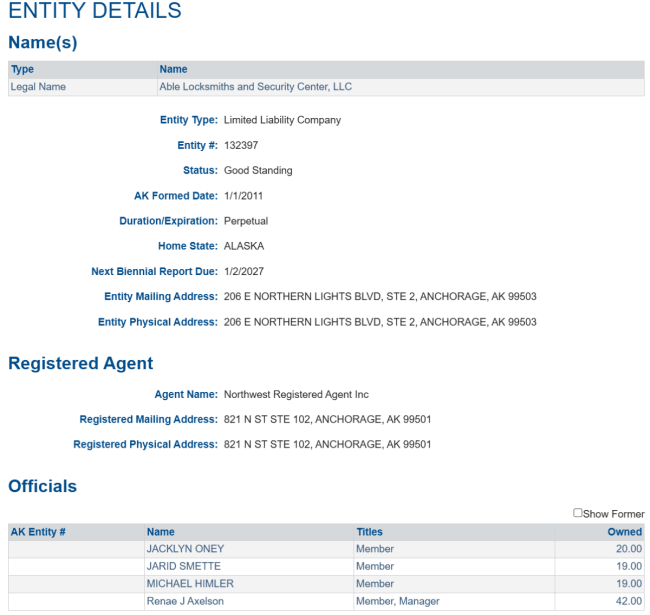Click the Status label
This screenshot has width=650, height=615.
pyautogui.click(x=200, y=170)
